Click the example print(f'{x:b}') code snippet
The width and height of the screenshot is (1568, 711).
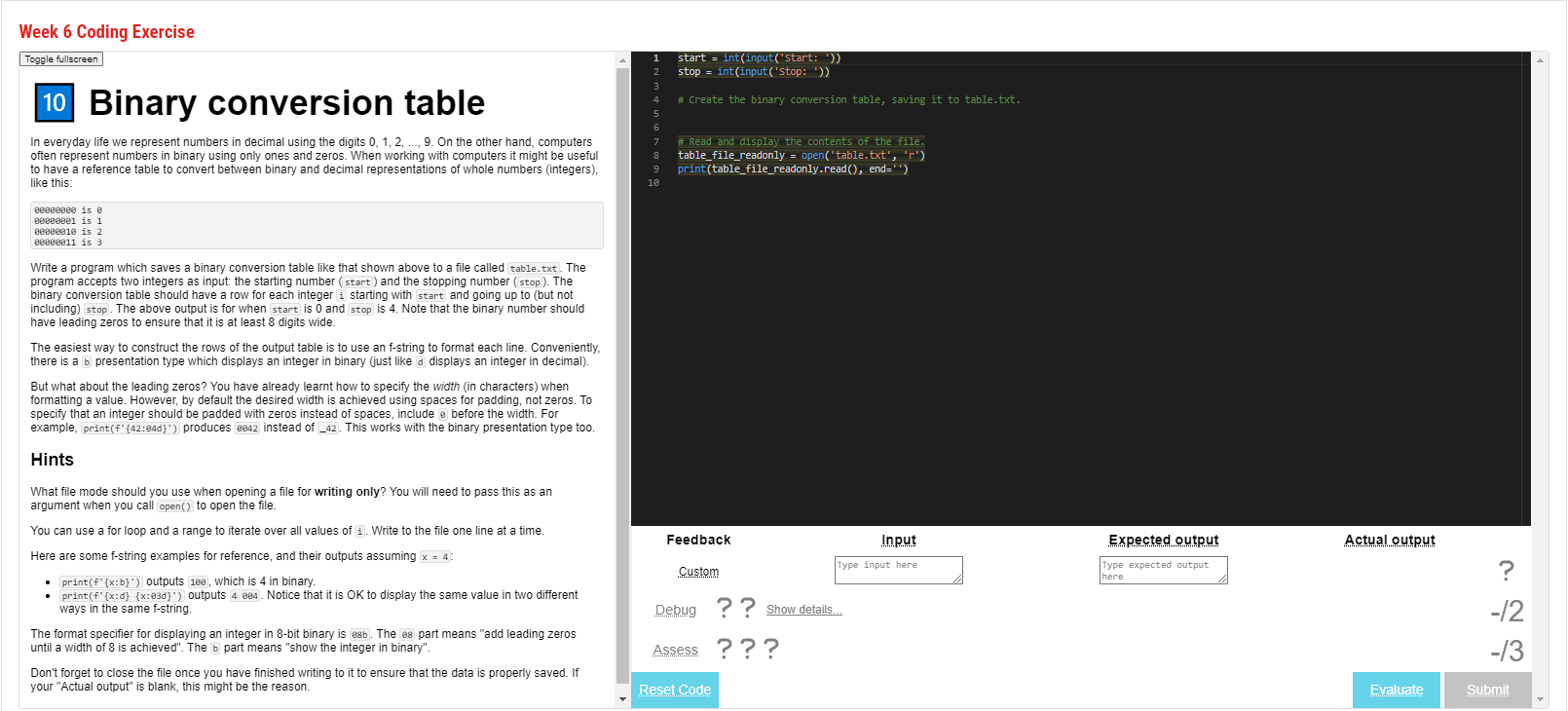pos(101,582)
